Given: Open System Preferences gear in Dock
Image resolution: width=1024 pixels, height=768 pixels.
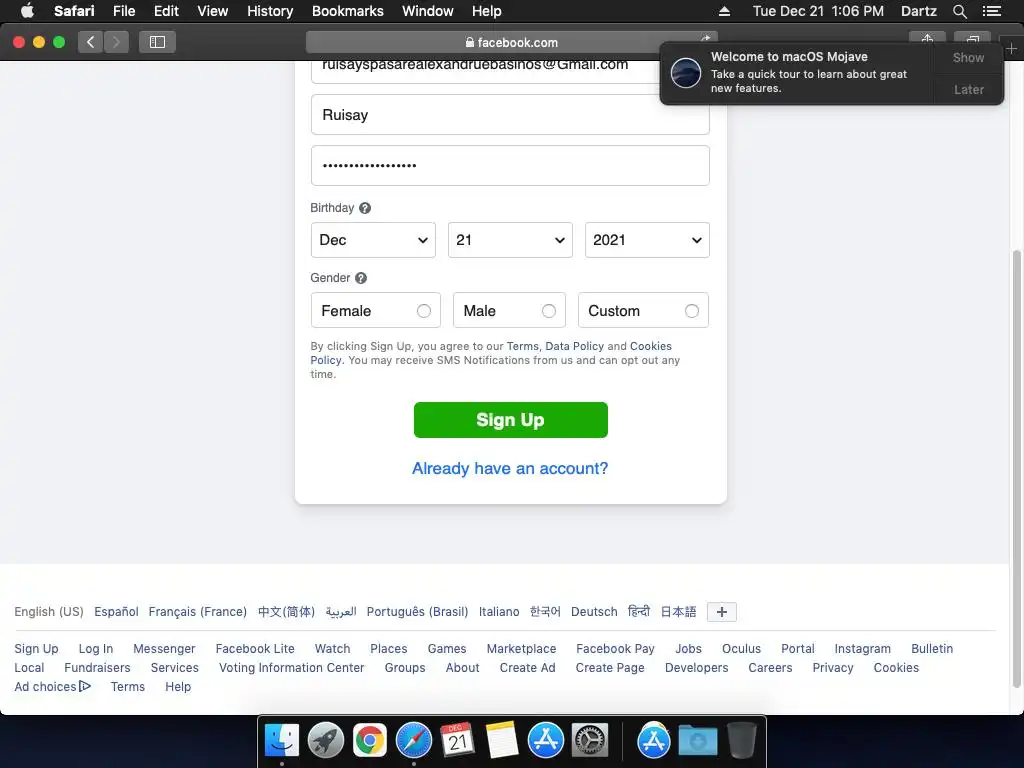Looking at the screenshot, I should tap(590, 741).
